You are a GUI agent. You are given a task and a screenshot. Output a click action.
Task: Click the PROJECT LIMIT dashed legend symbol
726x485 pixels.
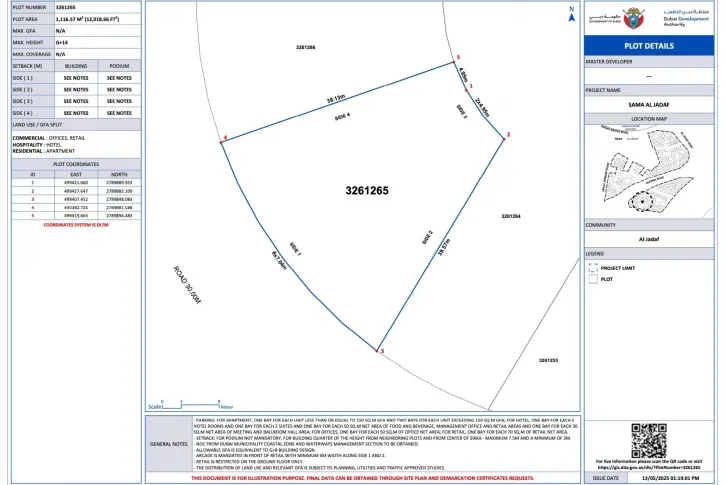[x=593, y=268]
